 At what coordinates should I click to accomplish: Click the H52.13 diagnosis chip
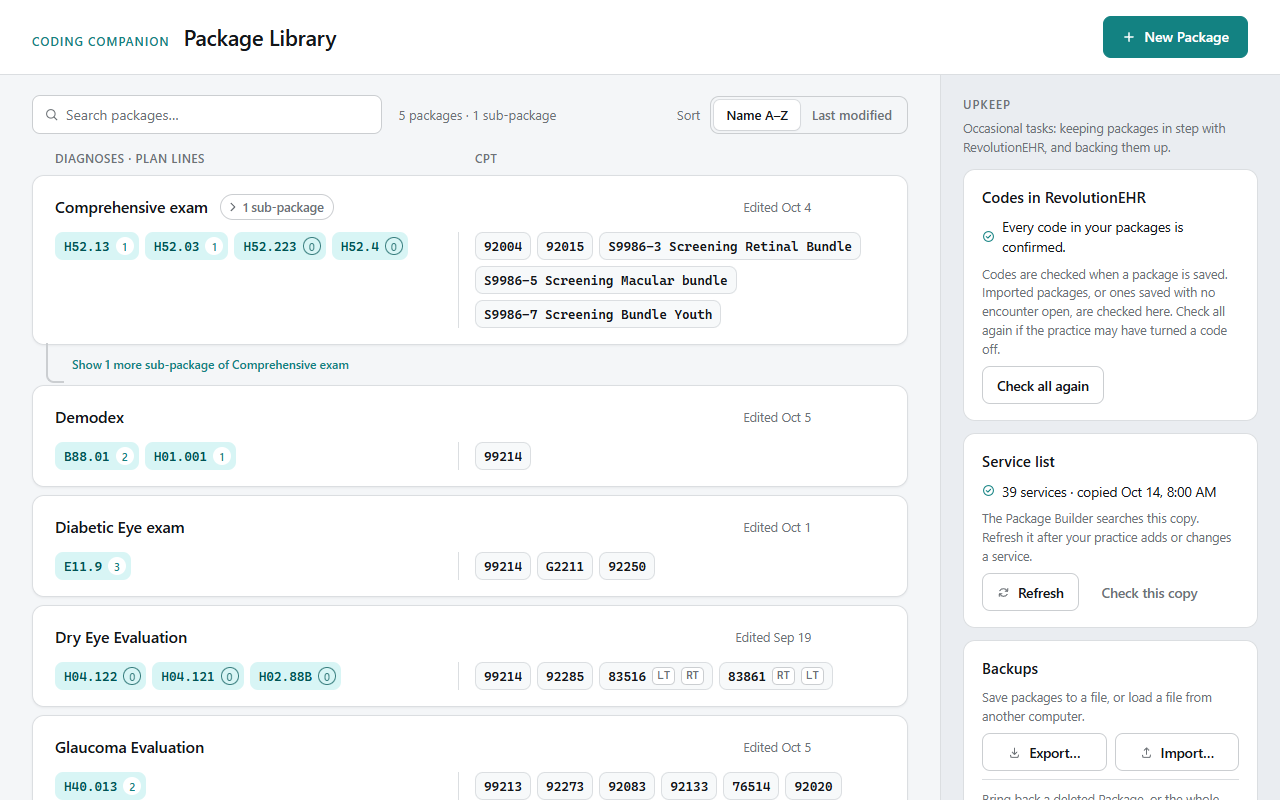pos(97,246)
